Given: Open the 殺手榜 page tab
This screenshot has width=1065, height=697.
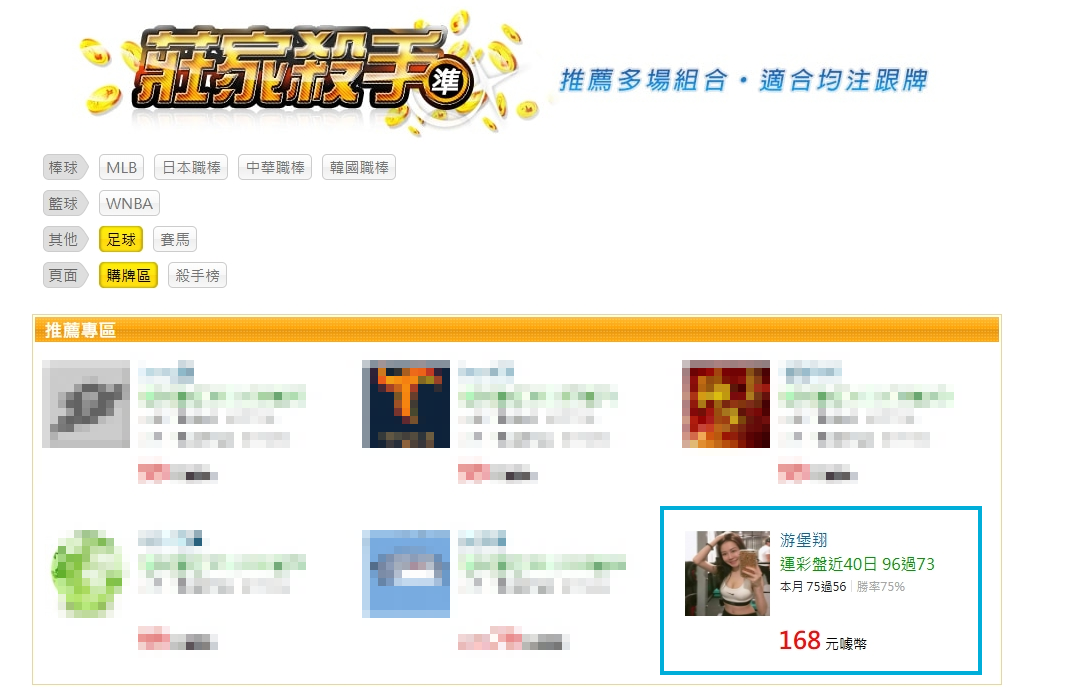Looking at the screenshot, I should click(x=197, y=275).
